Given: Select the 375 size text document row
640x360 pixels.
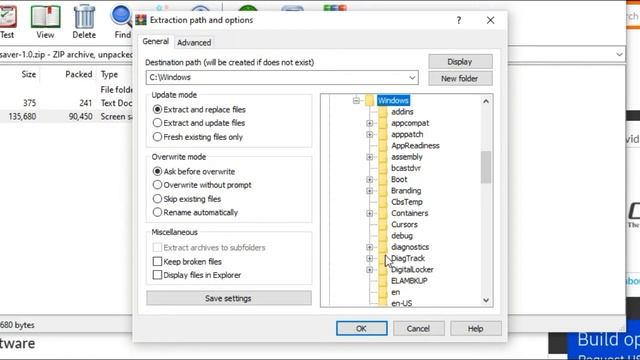Looking at the screenshot, I should click(x=67, y=103).
